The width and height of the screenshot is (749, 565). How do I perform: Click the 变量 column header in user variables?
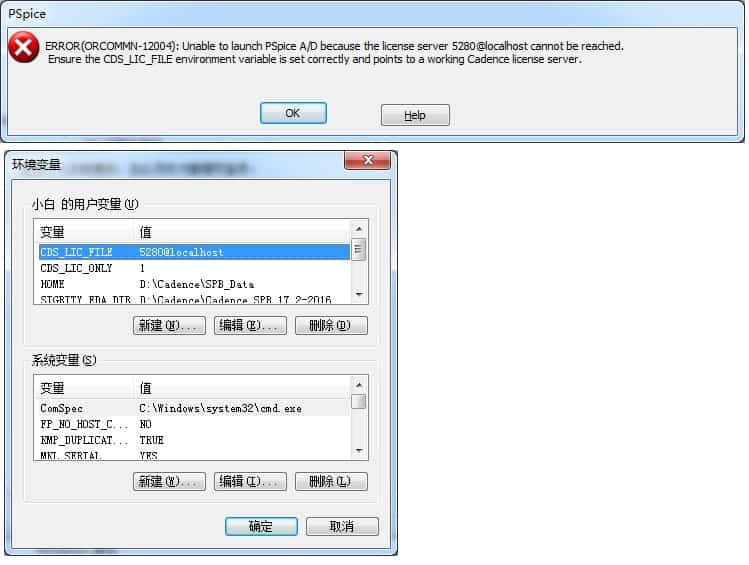[86, 232]
